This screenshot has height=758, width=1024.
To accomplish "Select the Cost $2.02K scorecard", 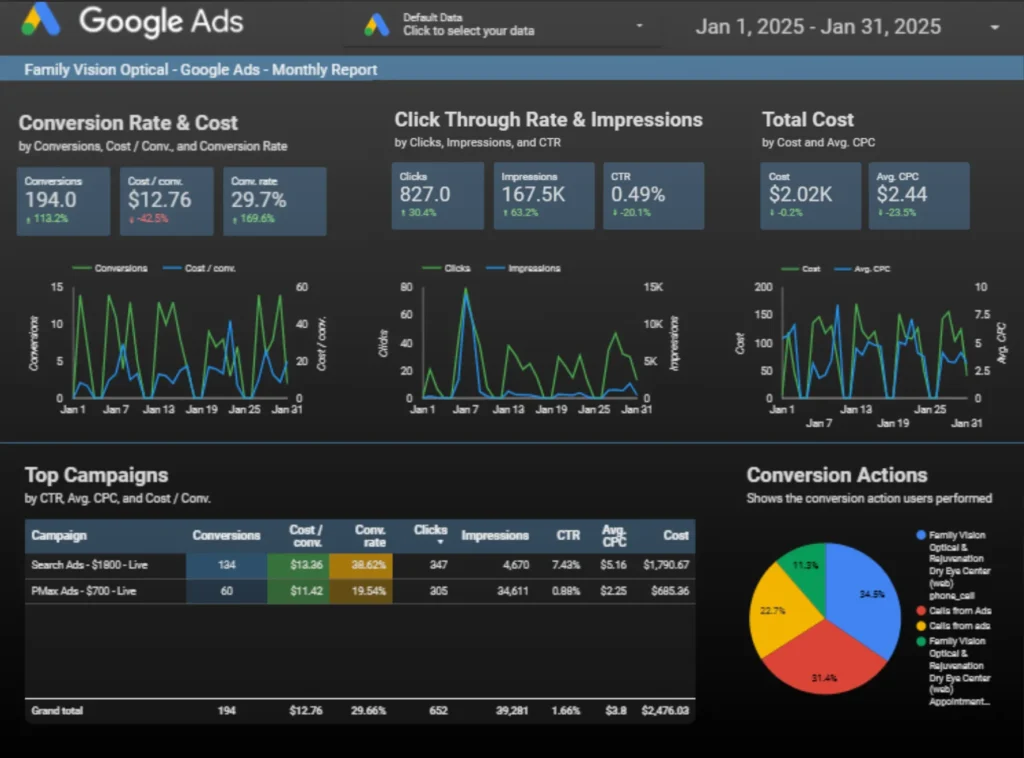I will 810,196.
